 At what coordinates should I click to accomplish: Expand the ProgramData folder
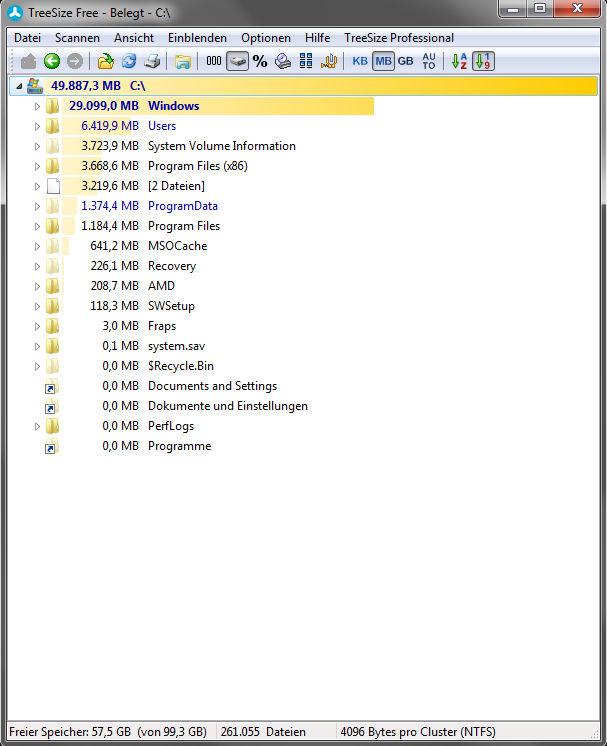pos(37,206)
